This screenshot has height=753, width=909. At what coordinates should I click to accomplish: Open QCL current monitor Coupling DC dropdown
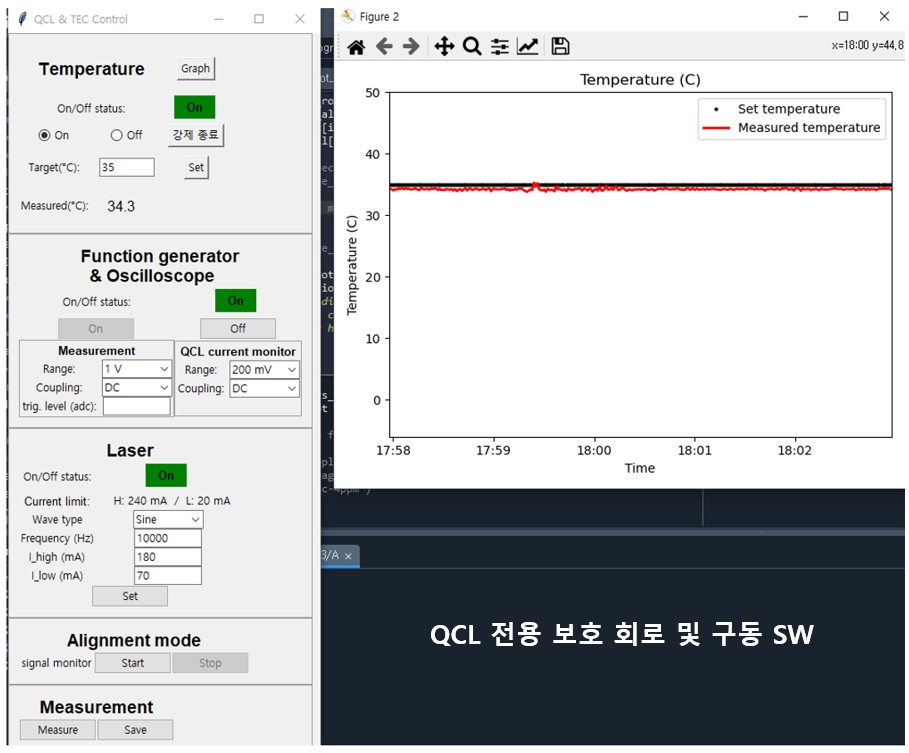(x=264, y=388)
